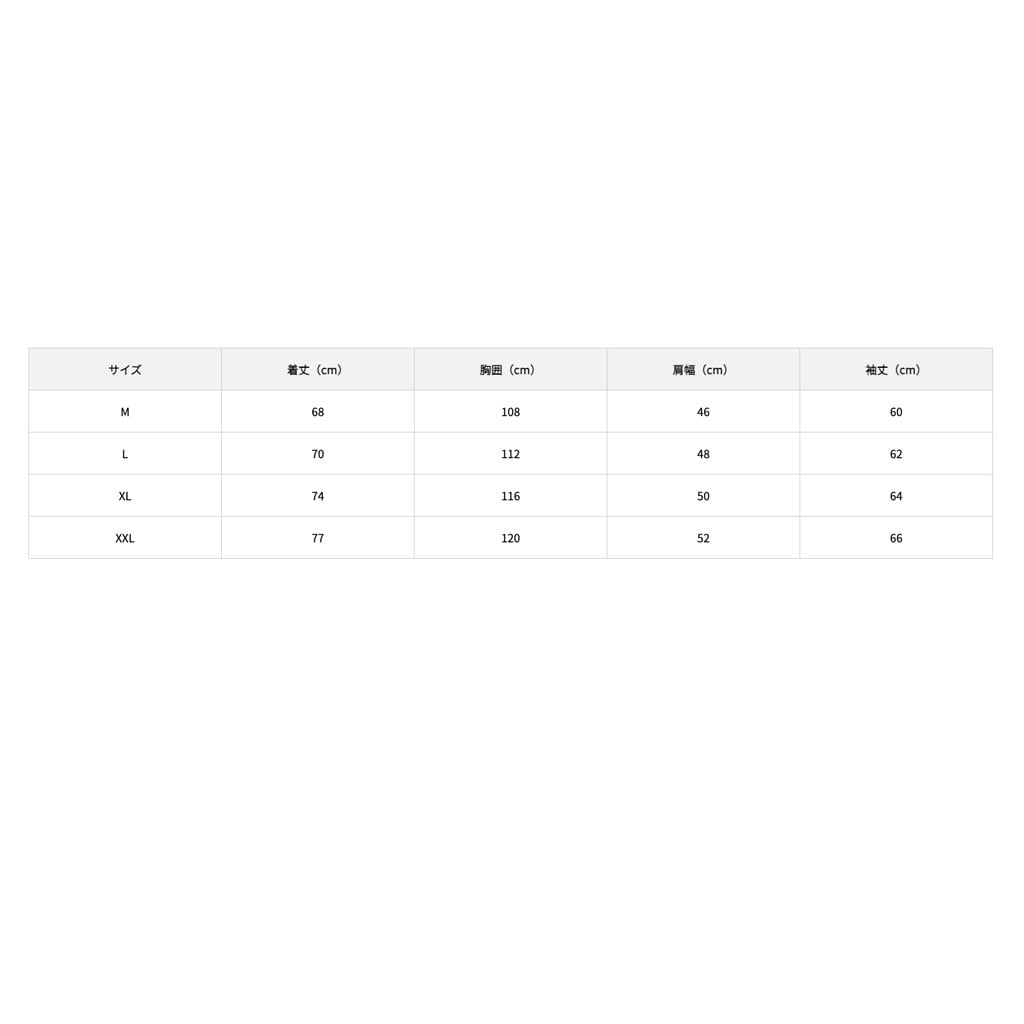Image resolution: width=1024 pixels, height=1024 pixels.
Task: Select the L size row label
Action: 125,454
